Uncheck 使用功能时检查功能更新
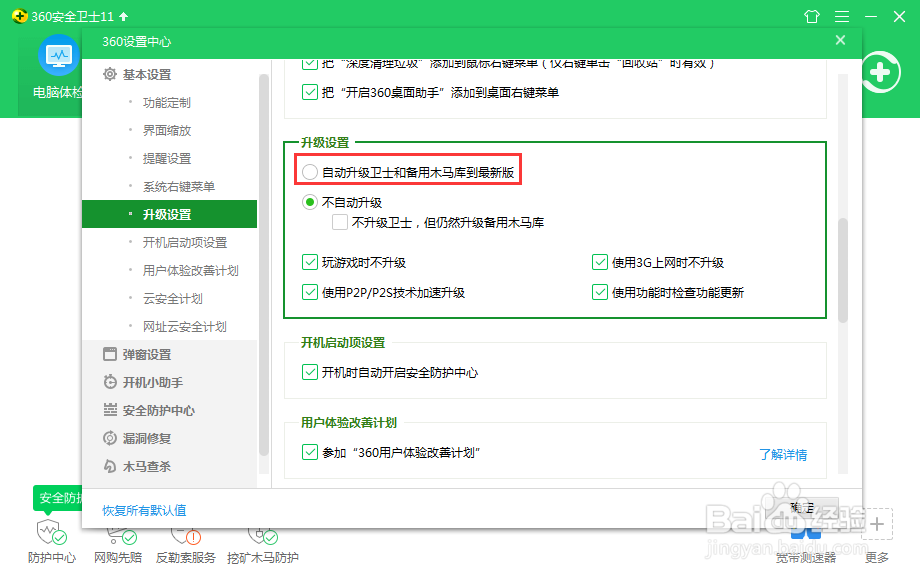Viewport: 920px width, 580px height. click(x=600, y=292)
